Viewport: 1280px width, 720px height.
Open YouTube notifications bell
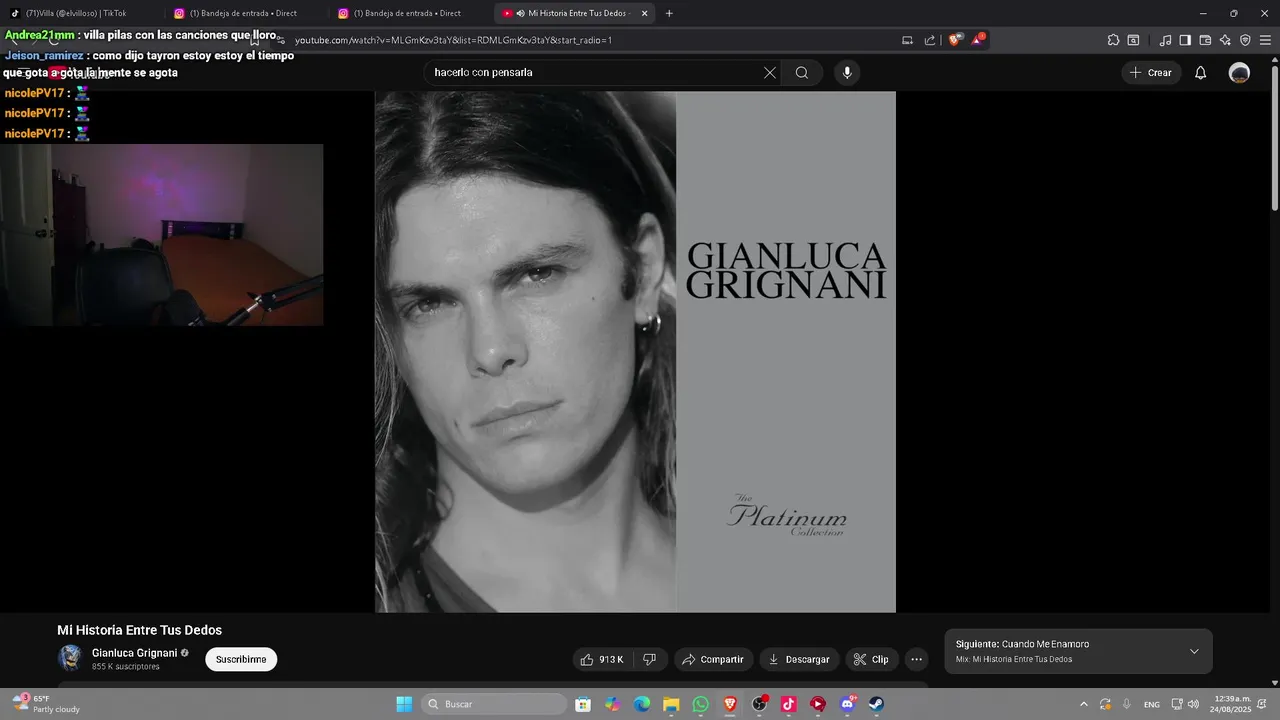tap(1201, 73)
